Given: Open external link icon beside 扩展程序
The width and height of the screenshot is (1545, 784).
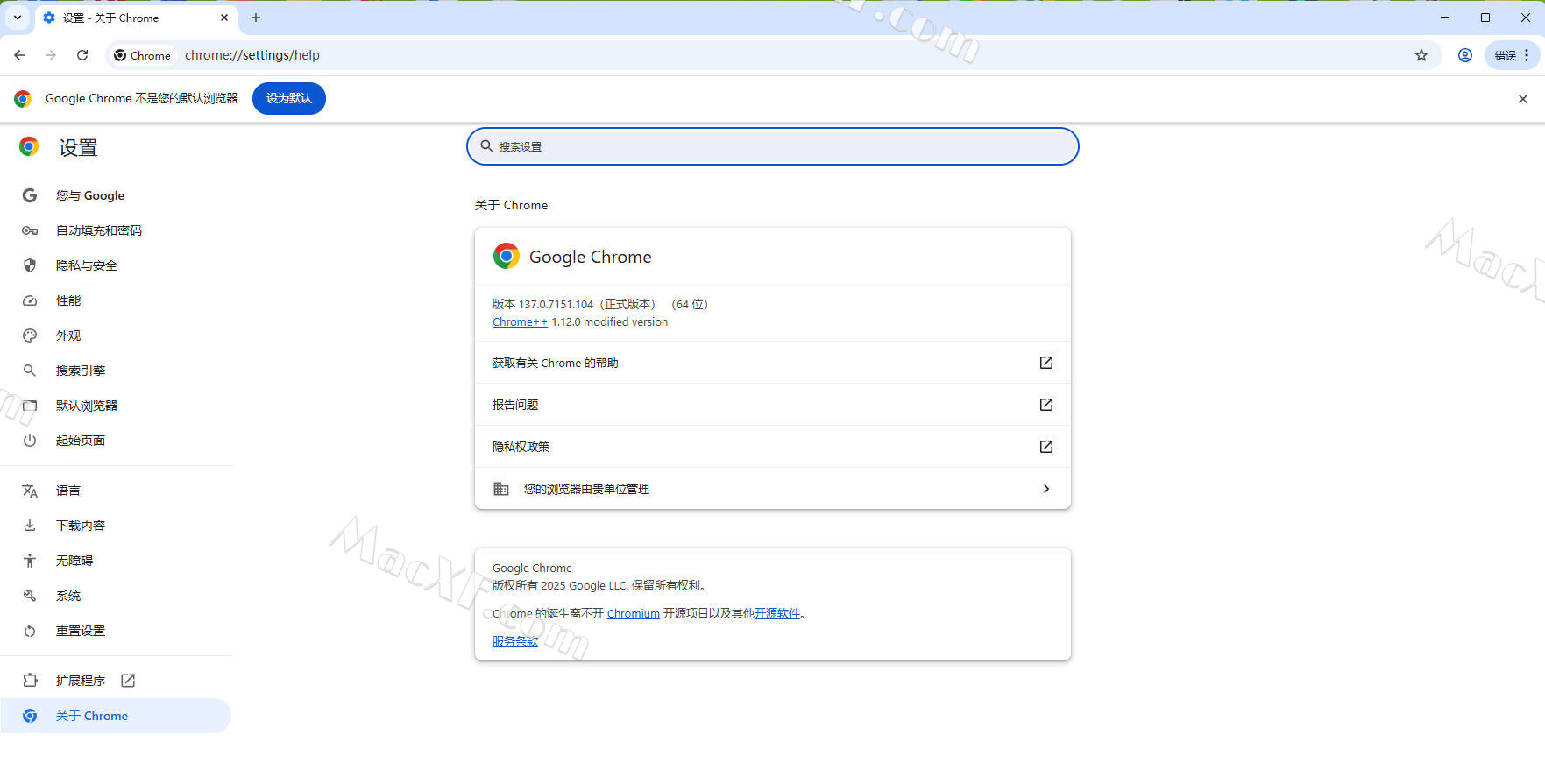Looking at the screenshot, I should click(x=128, y=681).
